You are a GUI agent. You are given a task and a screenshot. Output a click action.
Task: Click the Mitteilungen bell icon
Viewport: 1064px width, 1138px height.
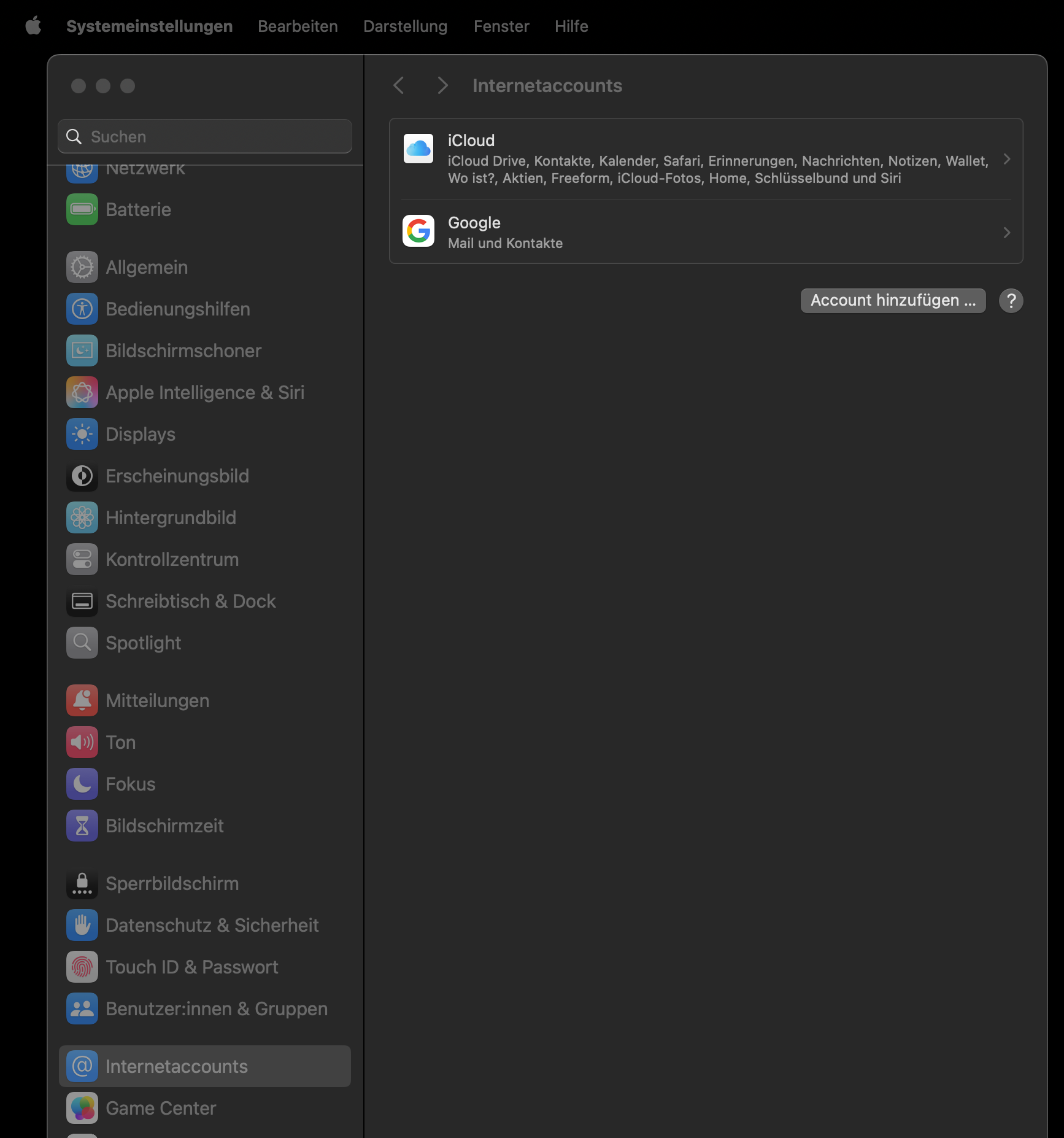82,700
